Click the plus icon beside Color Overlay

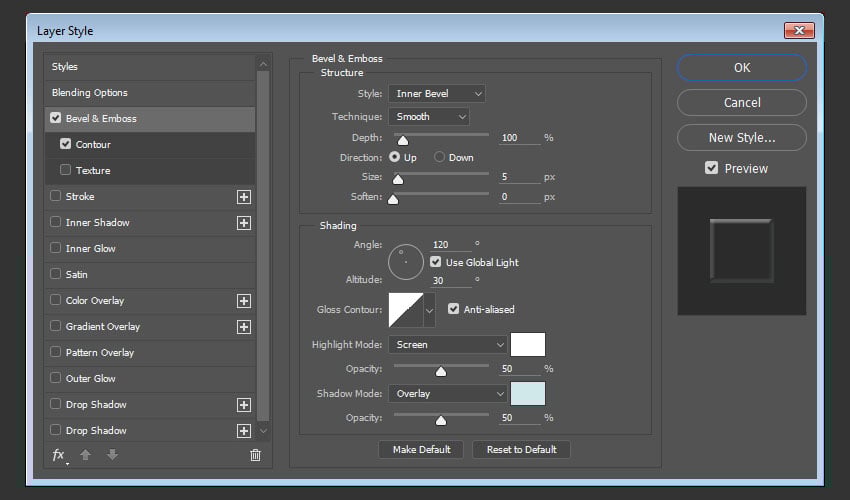pos(243,301)
